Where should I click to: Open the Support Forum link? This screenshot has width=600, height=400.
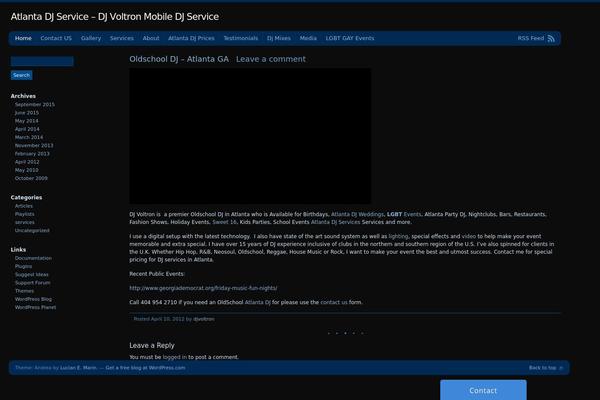pyautogui.click(x=32, y=283)
